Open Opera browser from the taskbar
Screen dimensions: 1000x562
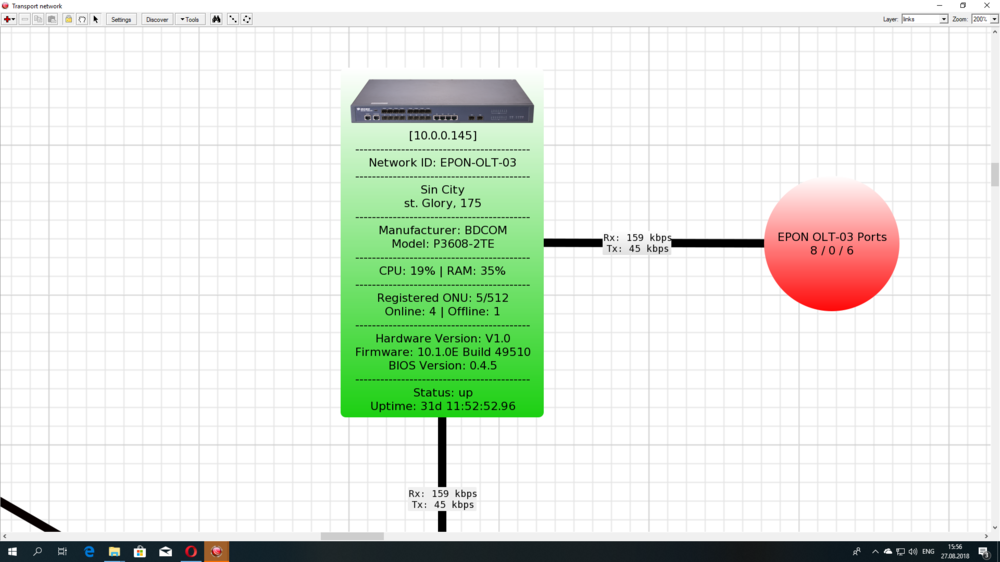click(190, 551)
